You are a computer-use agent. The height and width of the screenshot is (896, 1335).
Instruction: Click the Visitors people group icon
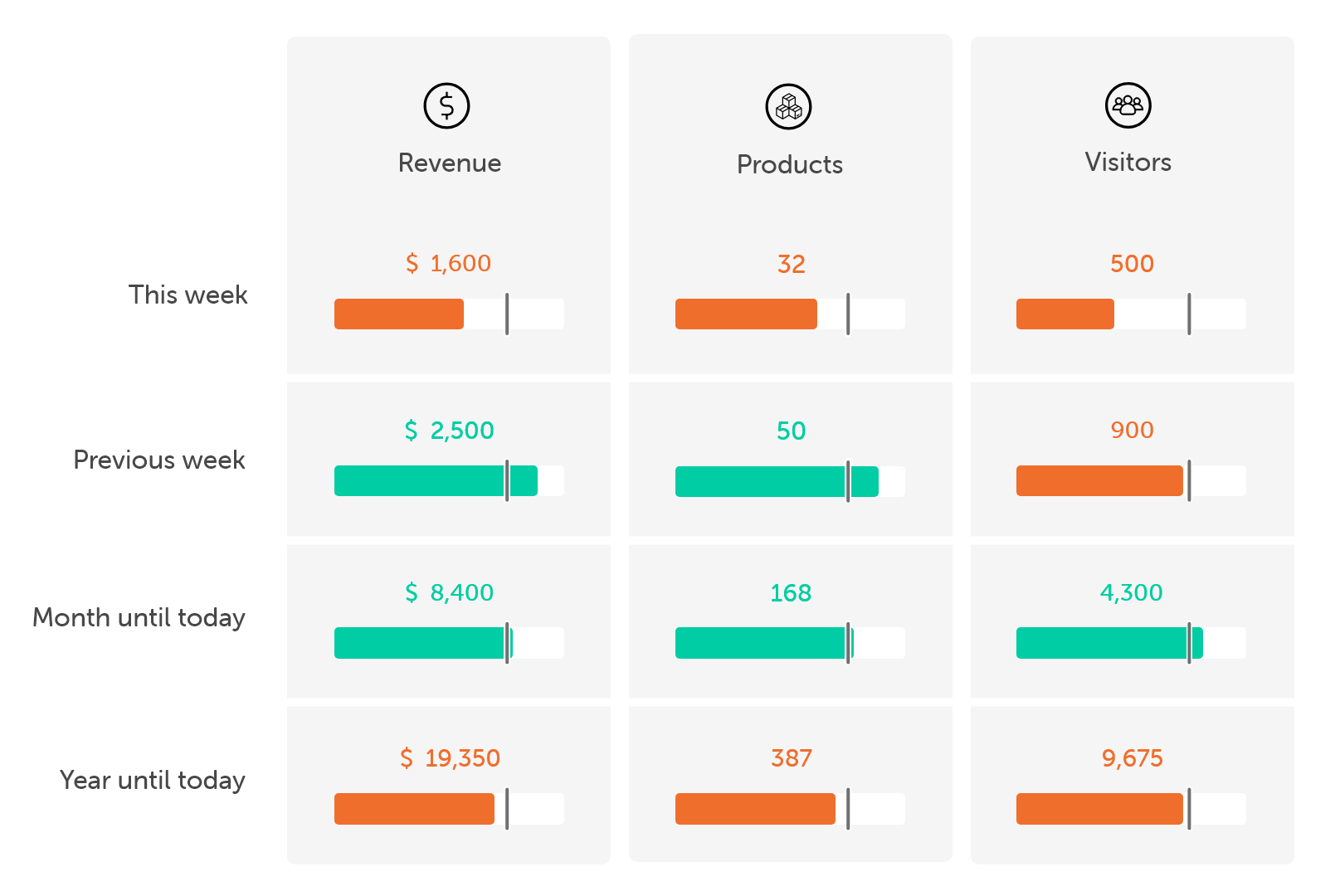tap(1128, 105)
